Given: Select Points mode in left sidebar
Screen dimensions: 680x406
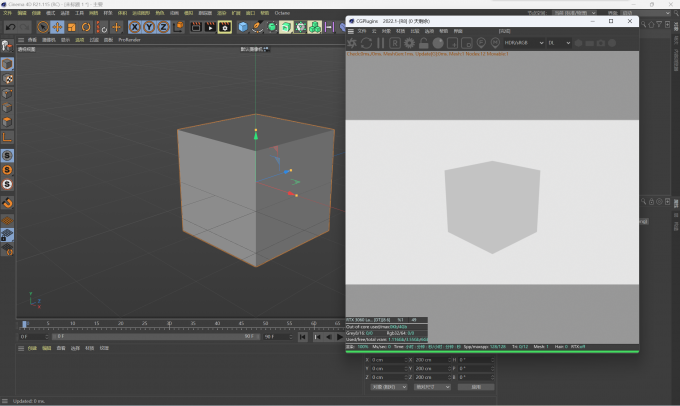Looking at the screenshot, I should 7,93.
